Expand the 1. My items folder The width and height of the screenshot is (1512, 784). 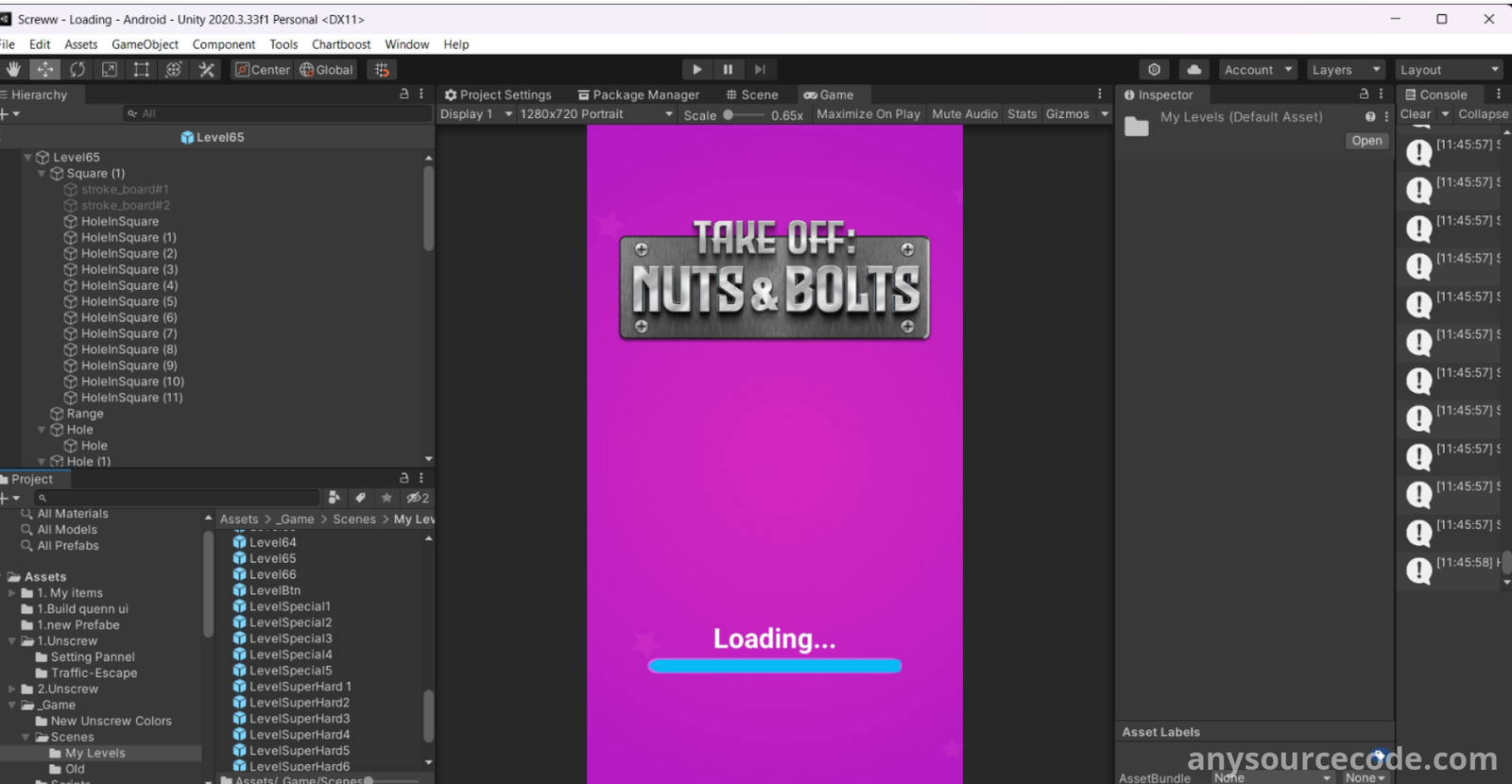pyautogui.click(x=12, y=592)
